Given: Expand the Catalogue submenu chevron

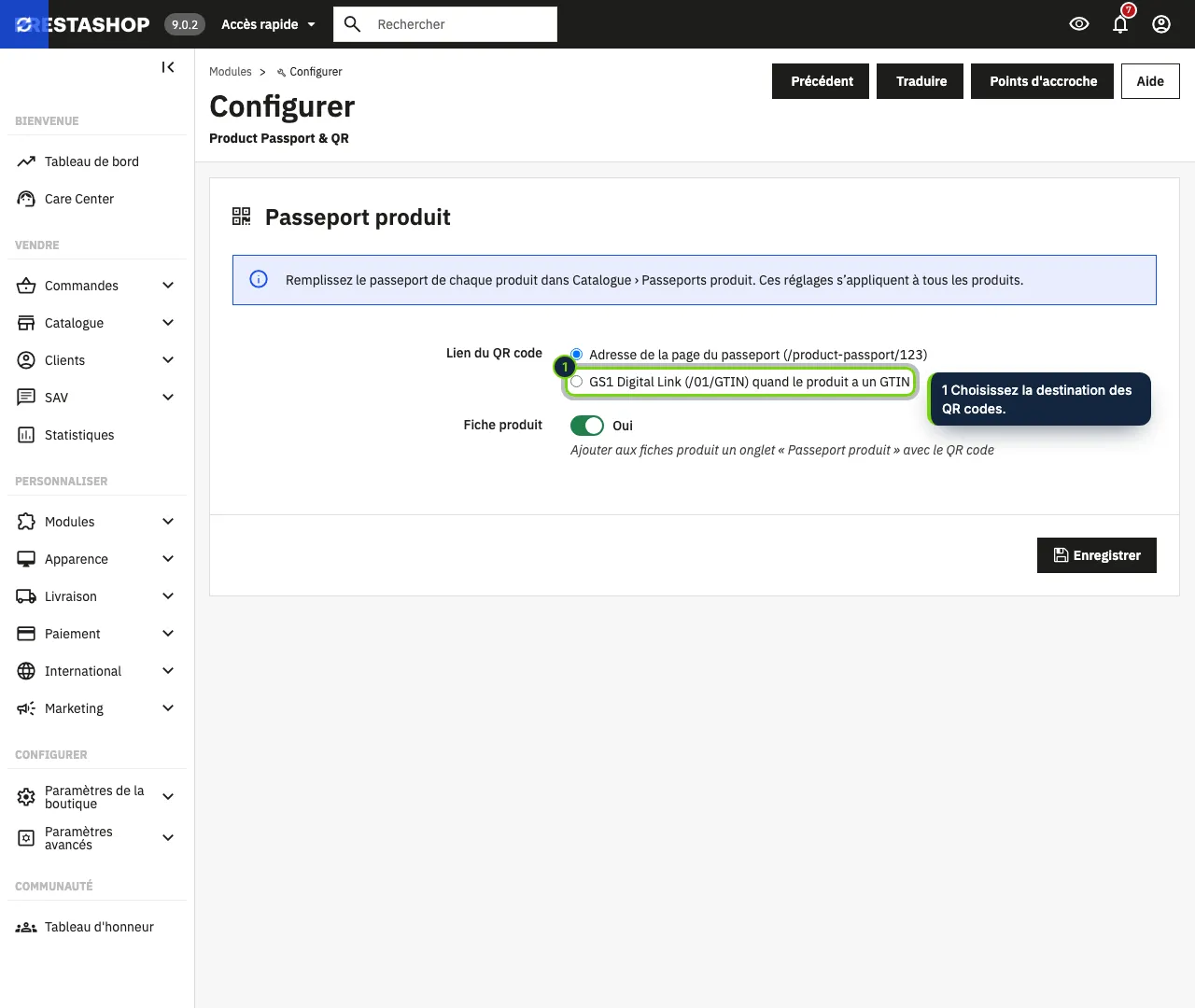Looking at the screenshot, I should coord(168,323).
